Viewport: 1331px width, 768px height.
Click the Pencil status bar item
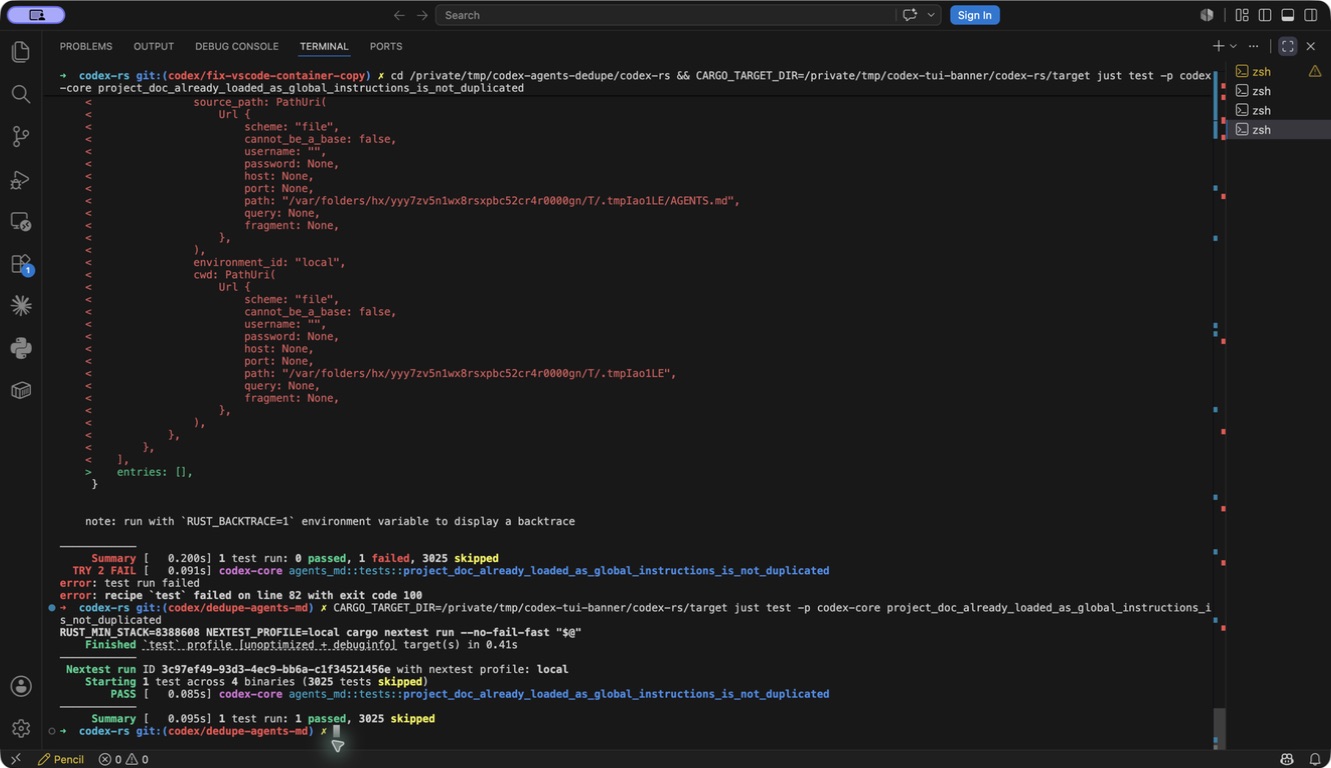click(60, 759)
